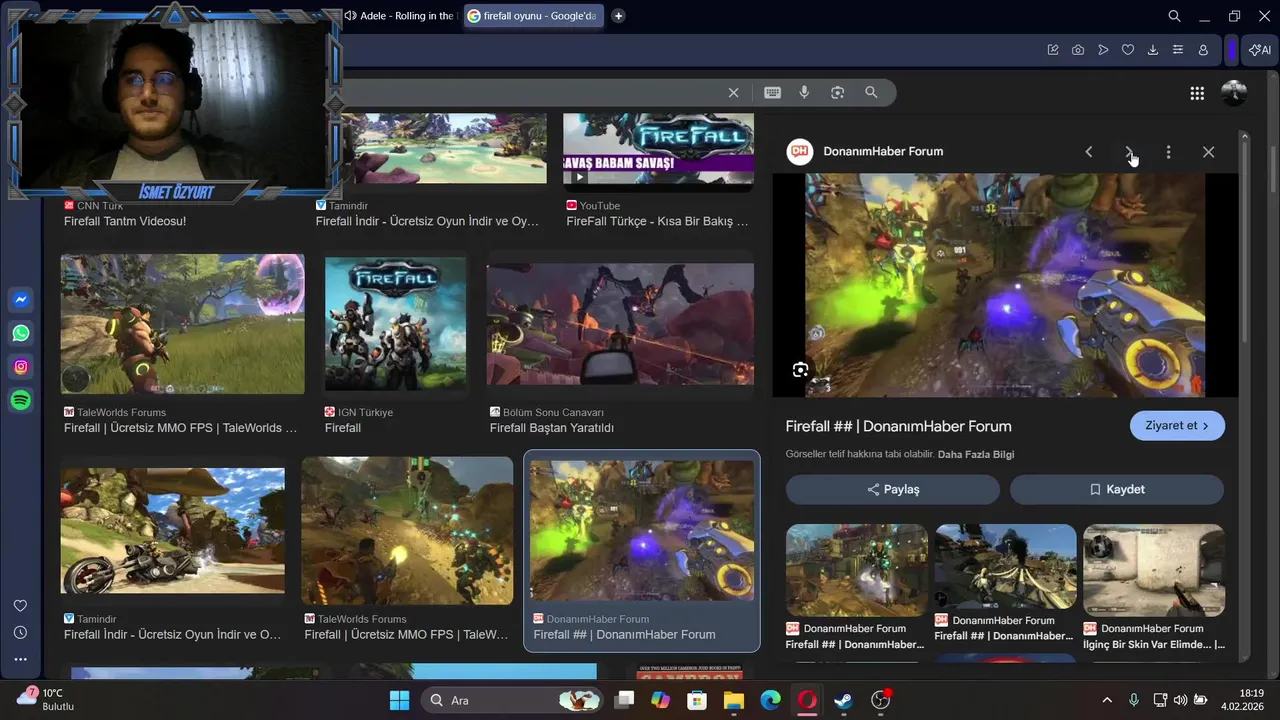Close the image preview panel
This screenshot has width=1280, height=720.
click(1208, 152)
